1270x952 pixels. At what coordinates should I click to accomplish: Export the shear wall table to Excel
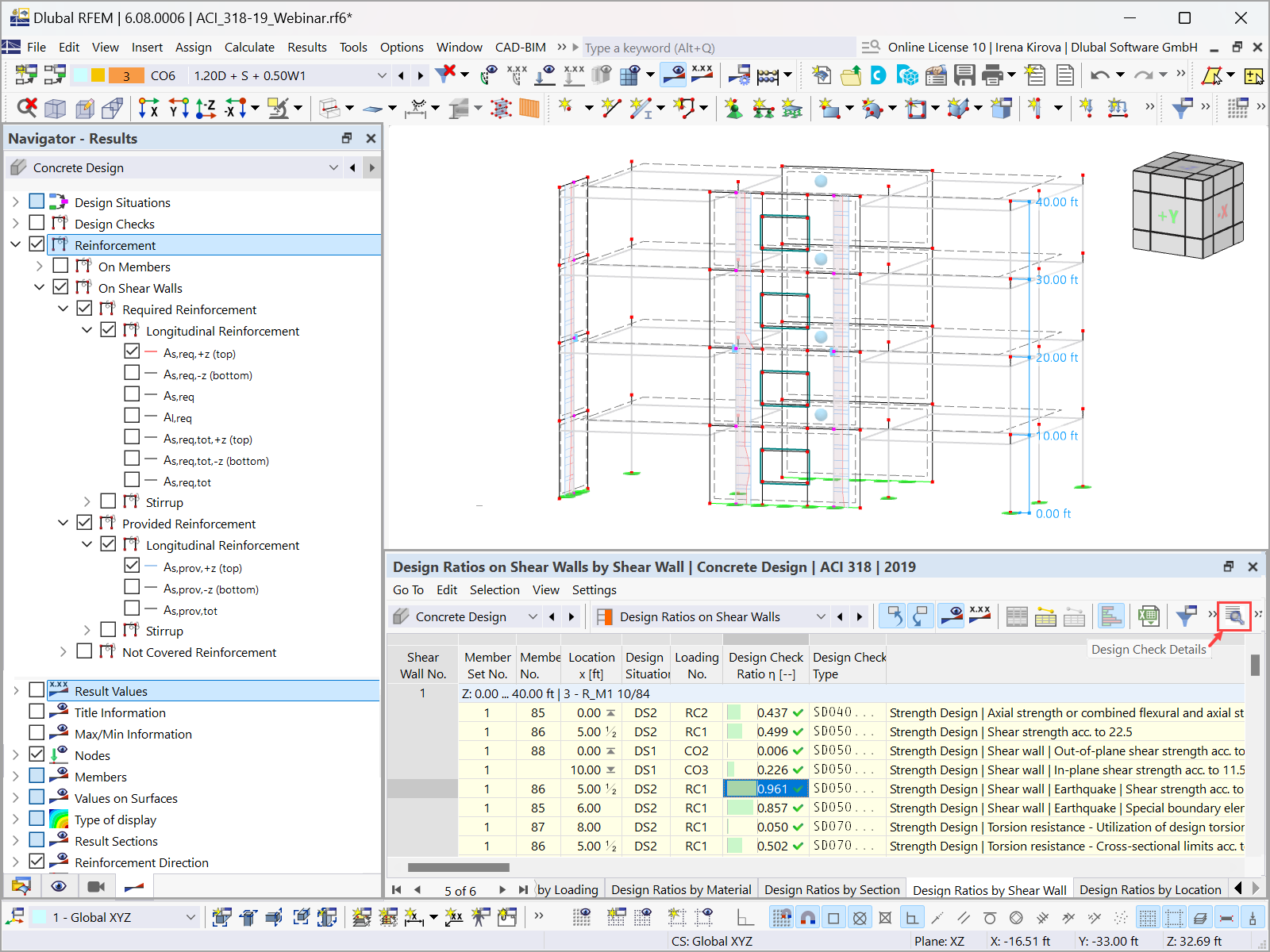coord(1149,616)
